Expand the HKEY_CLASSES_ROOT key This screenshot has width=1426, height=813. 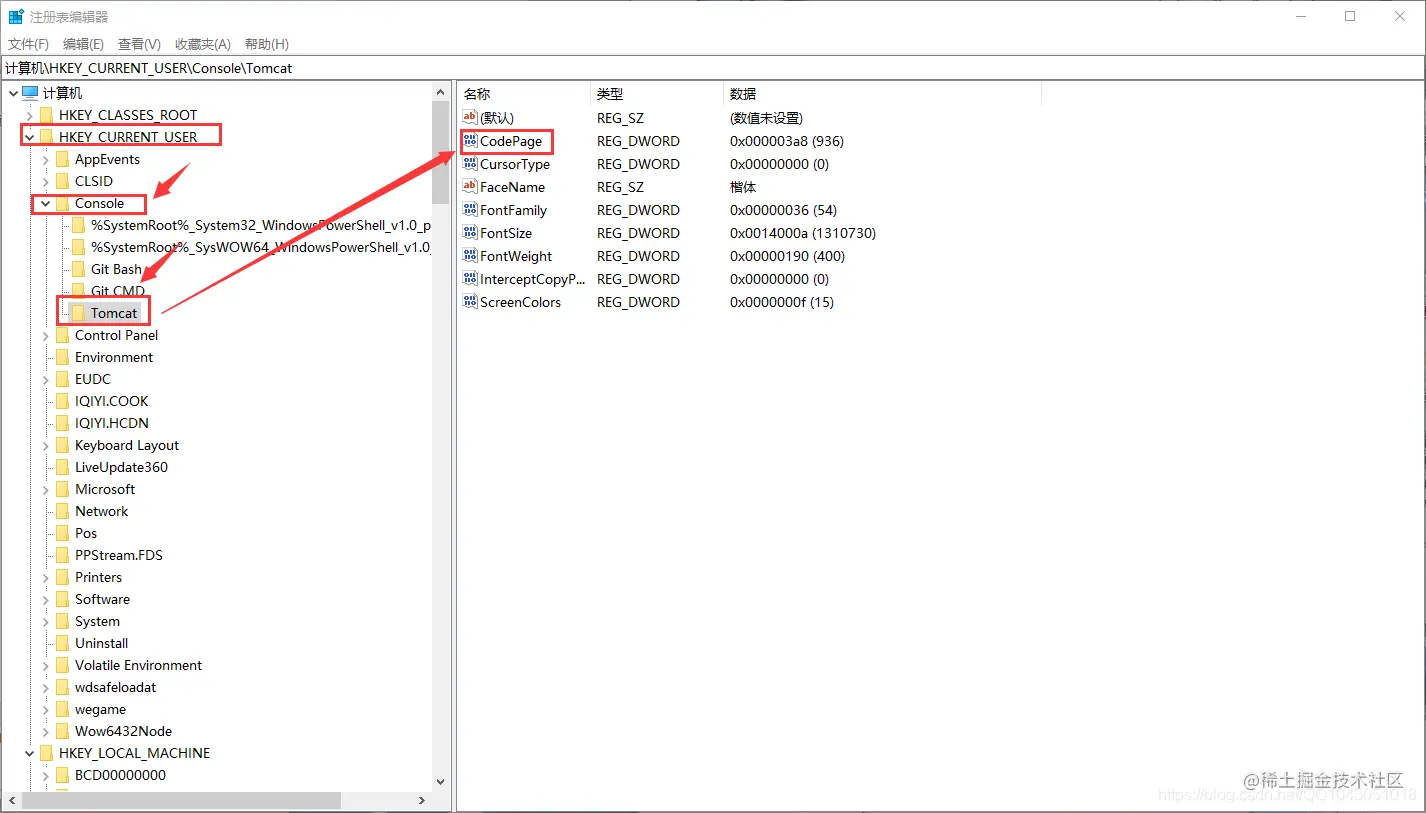pos(29,115)
